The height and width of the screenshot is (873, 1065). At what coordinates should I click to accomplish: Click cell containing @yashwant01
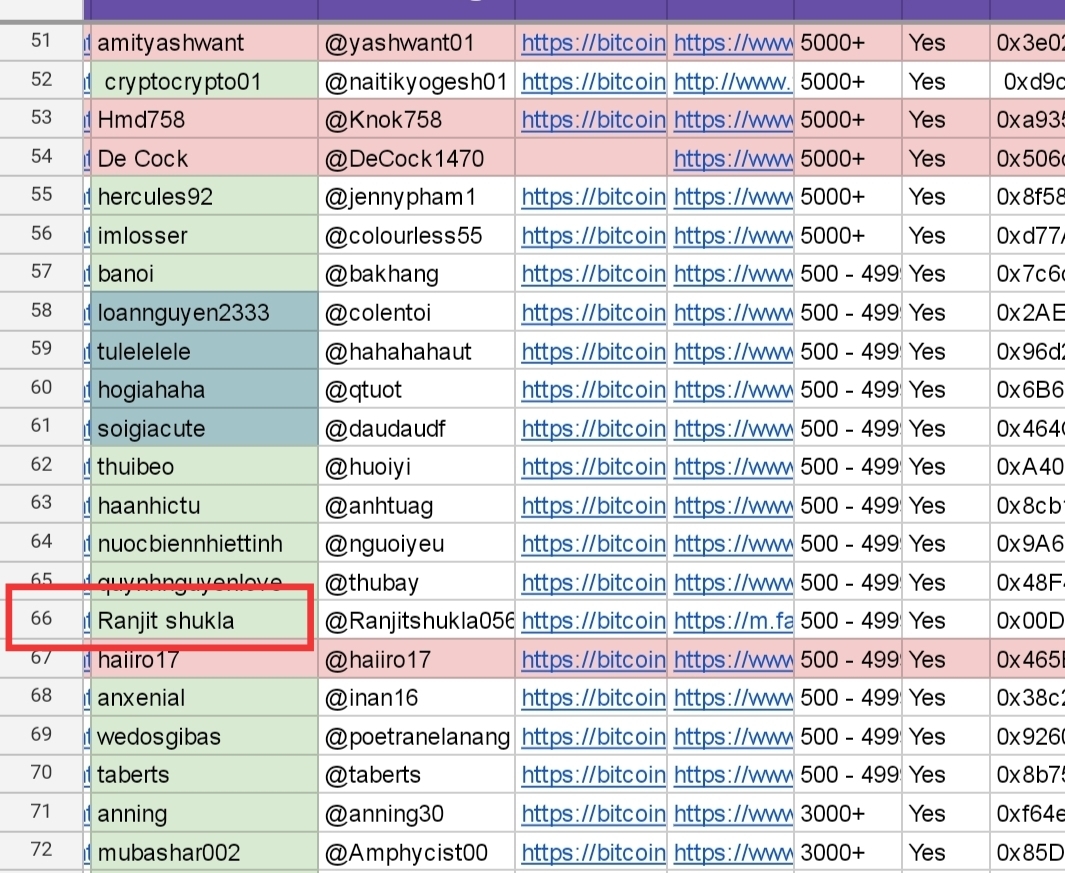(x=416, y=43)
